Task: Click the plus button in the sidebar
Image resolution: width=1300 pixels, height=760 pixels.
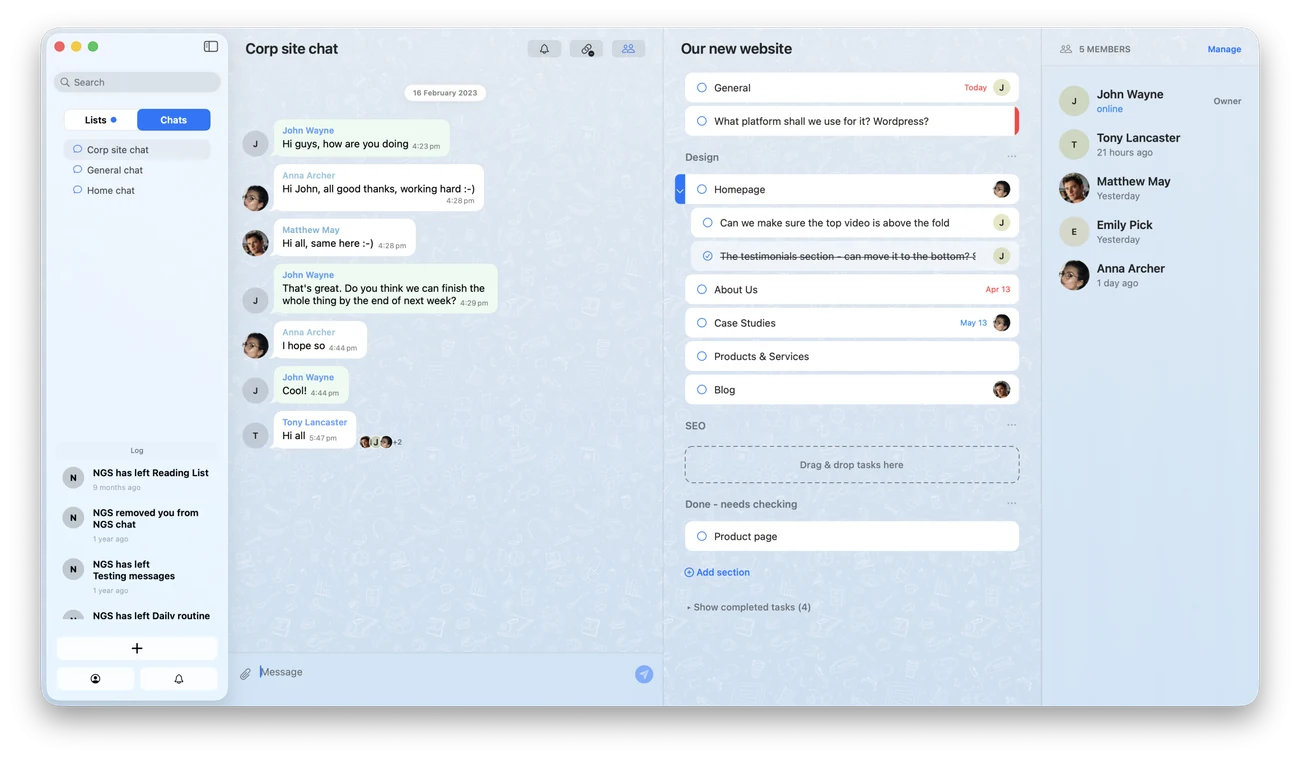Action: (137, 648)
